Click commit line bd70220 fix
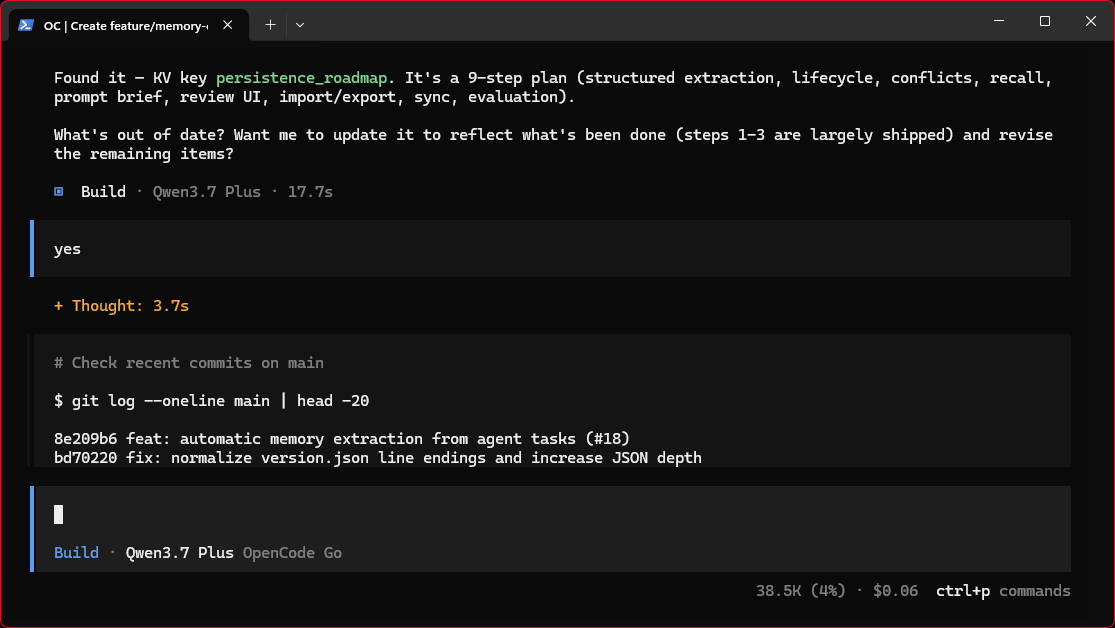Image resolution: width=1115 pixels, height=628 pixels. (x=378, y=458)
